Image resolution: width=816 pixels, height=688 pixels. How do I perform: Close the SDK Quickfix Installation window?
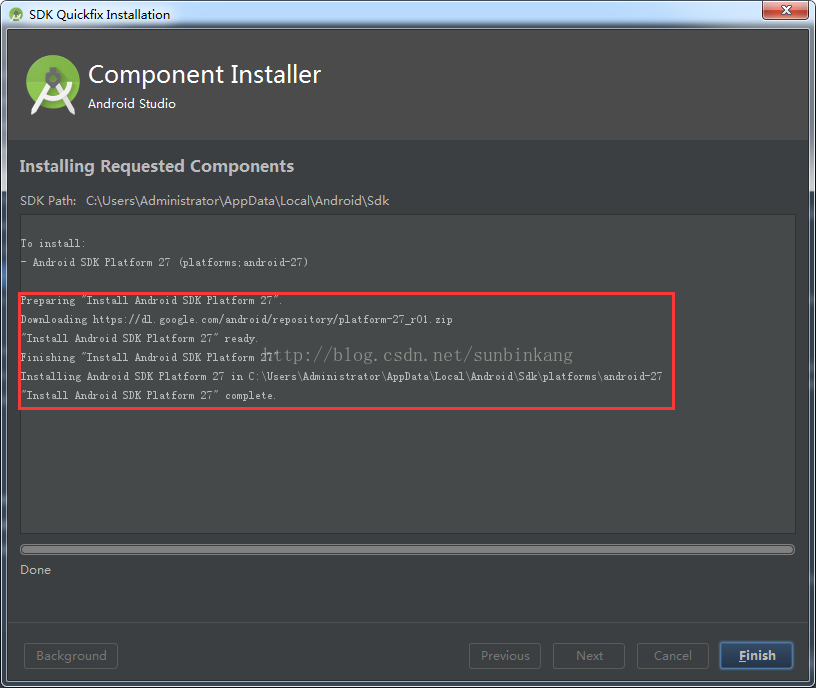[x=786, y=11]
